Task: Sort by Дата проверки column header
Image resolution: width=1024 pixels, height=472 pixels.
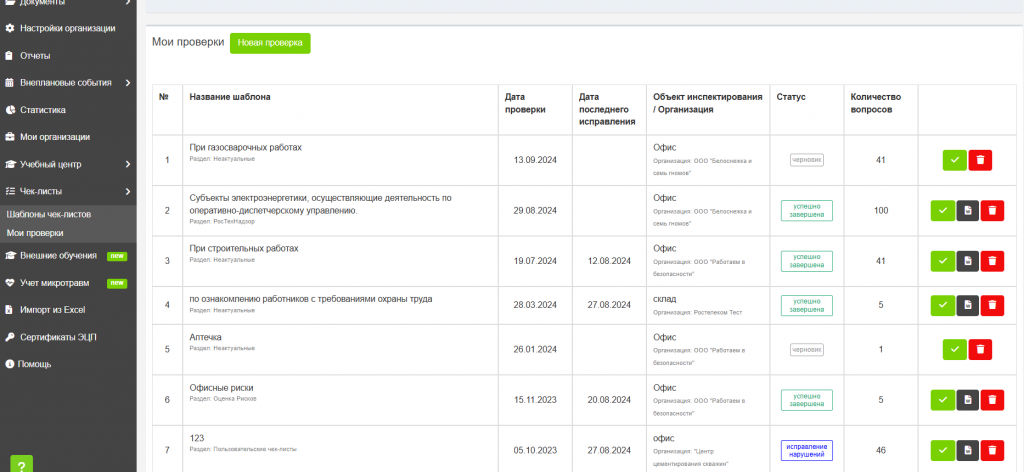Action: pyautogui.click(x=525, y=103)
